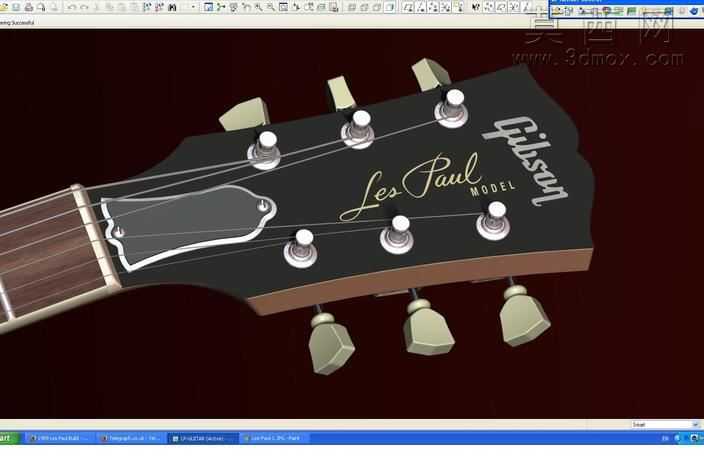Switch display to no hidden
Screen dimensions: 704x469
377,7
